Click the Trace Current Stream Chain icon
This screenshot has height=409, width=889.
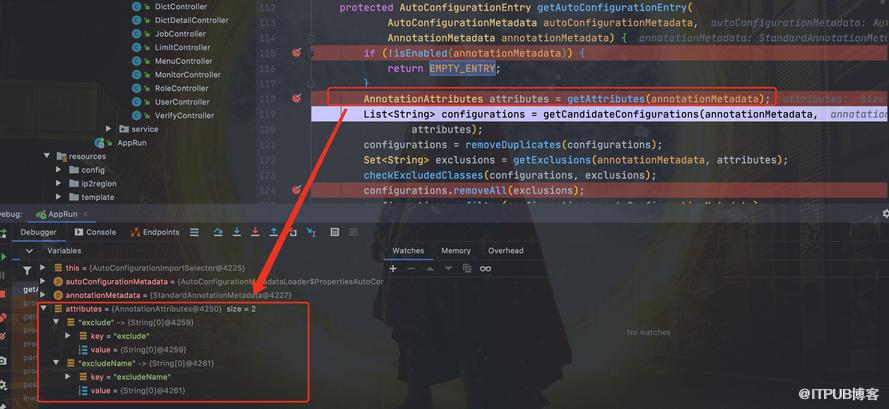(353, 232)
